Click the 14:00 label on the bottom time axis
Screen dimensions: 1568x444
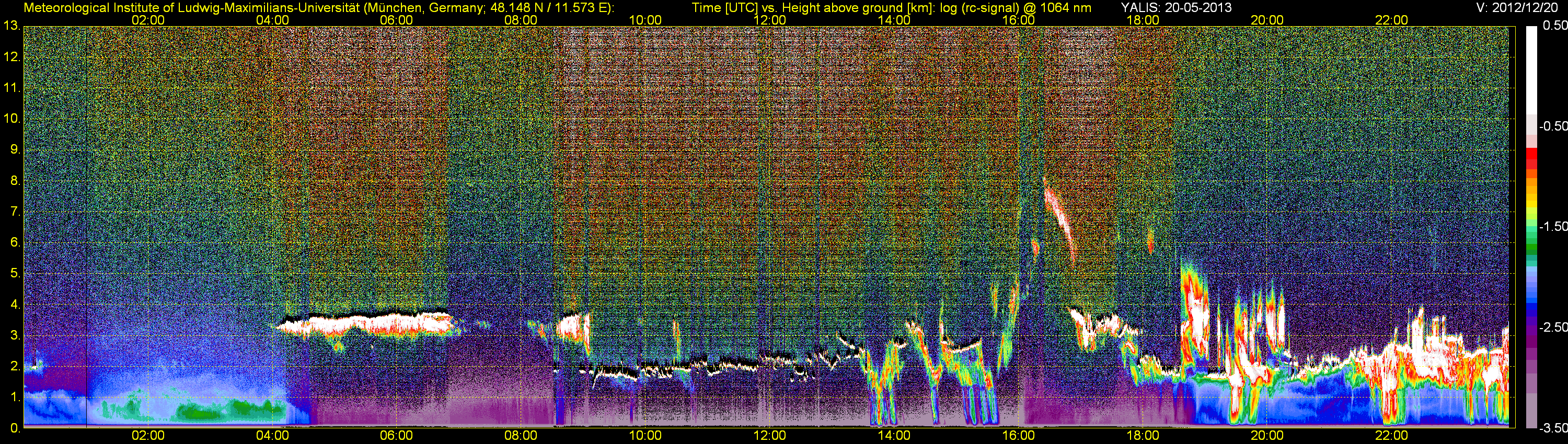point(894,436)
